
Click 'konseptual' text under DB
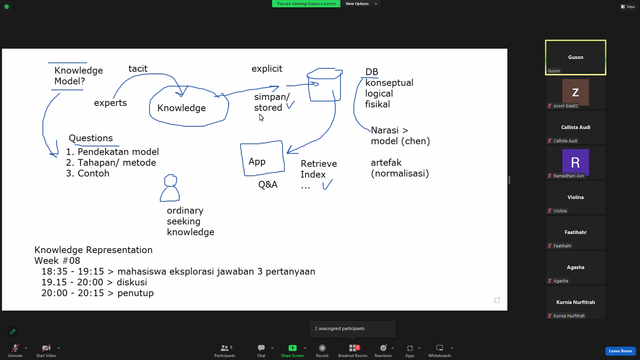point(389,83)
